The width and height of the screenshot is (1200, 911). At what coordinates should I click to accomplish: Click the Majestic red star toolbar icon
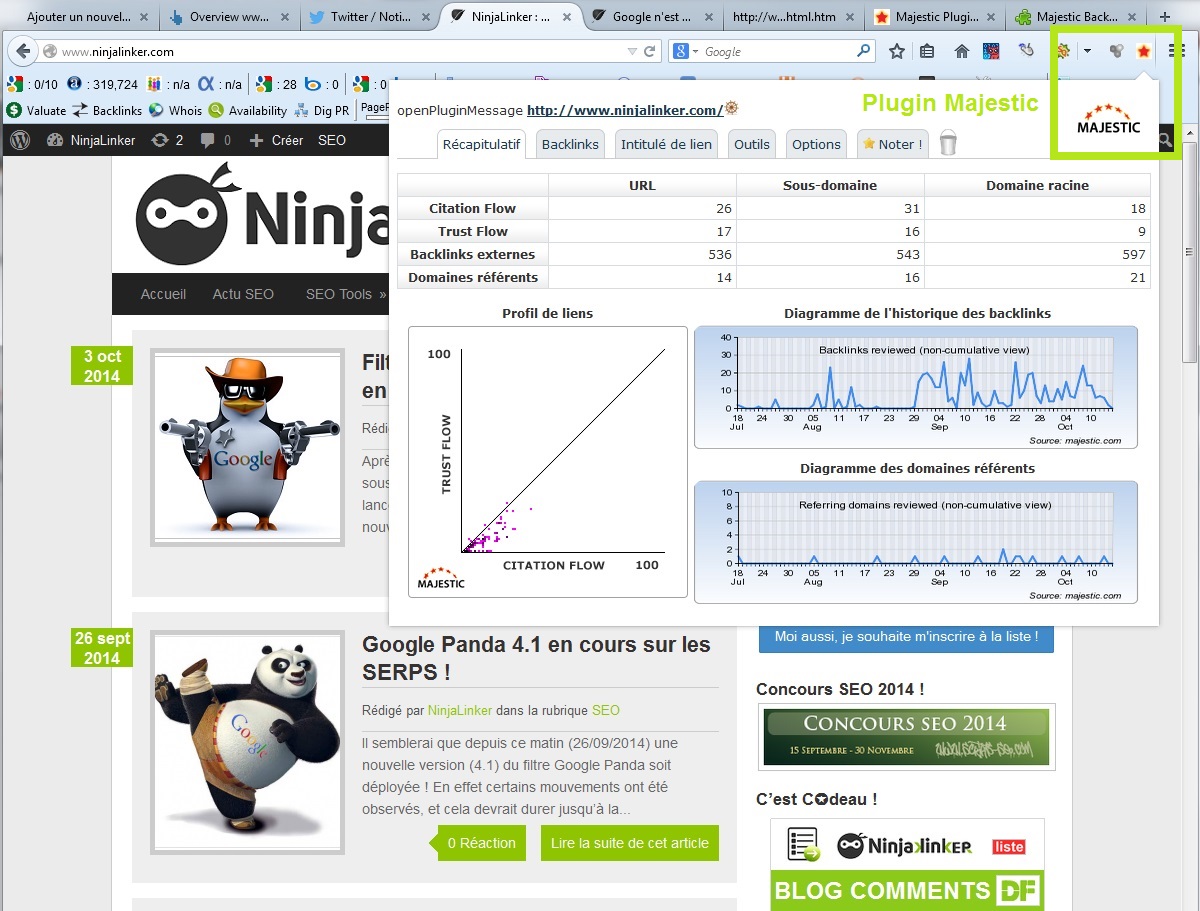click(x=1144, y=51)
